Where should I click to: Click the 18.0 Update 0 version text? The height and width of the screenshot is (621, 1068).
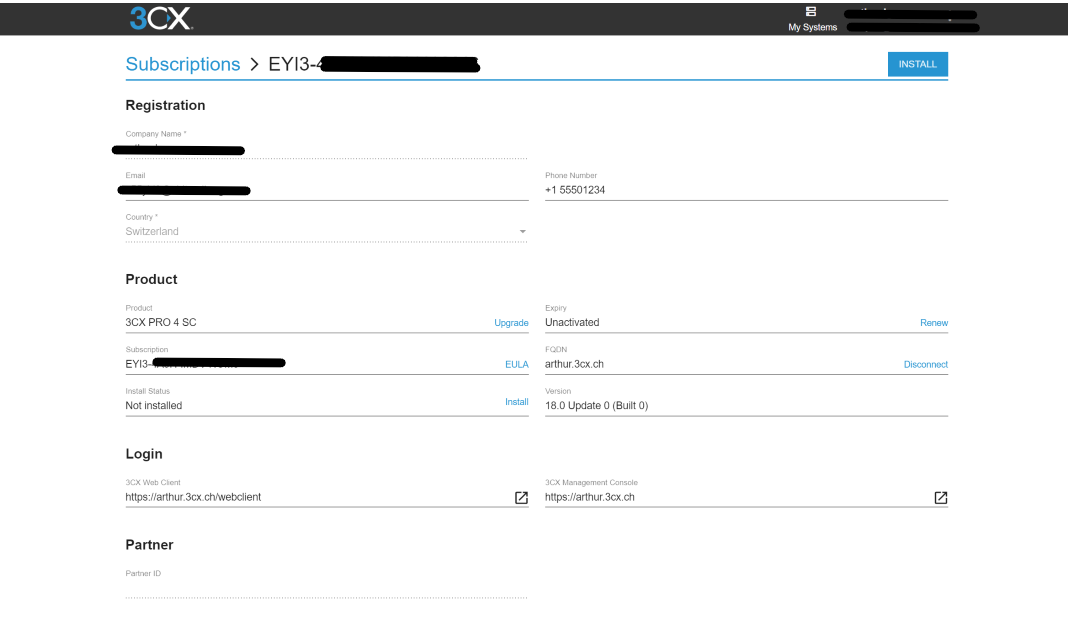[597, 405]
